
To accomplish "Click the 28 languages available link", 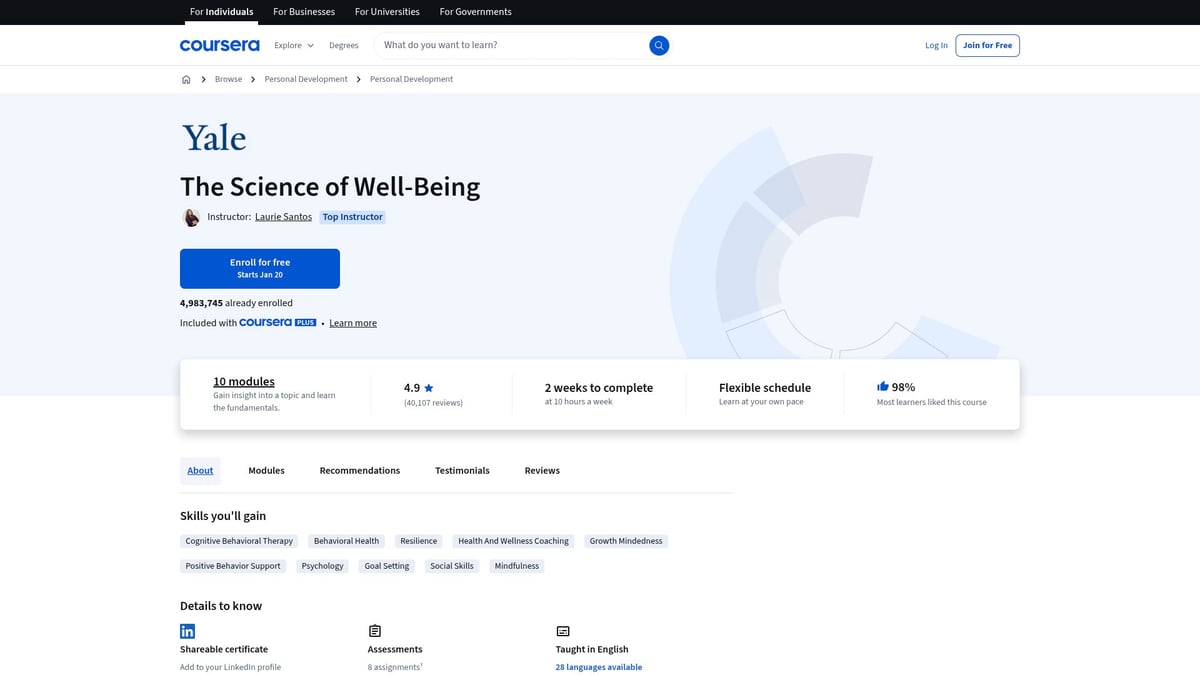I will pos(599,666).
